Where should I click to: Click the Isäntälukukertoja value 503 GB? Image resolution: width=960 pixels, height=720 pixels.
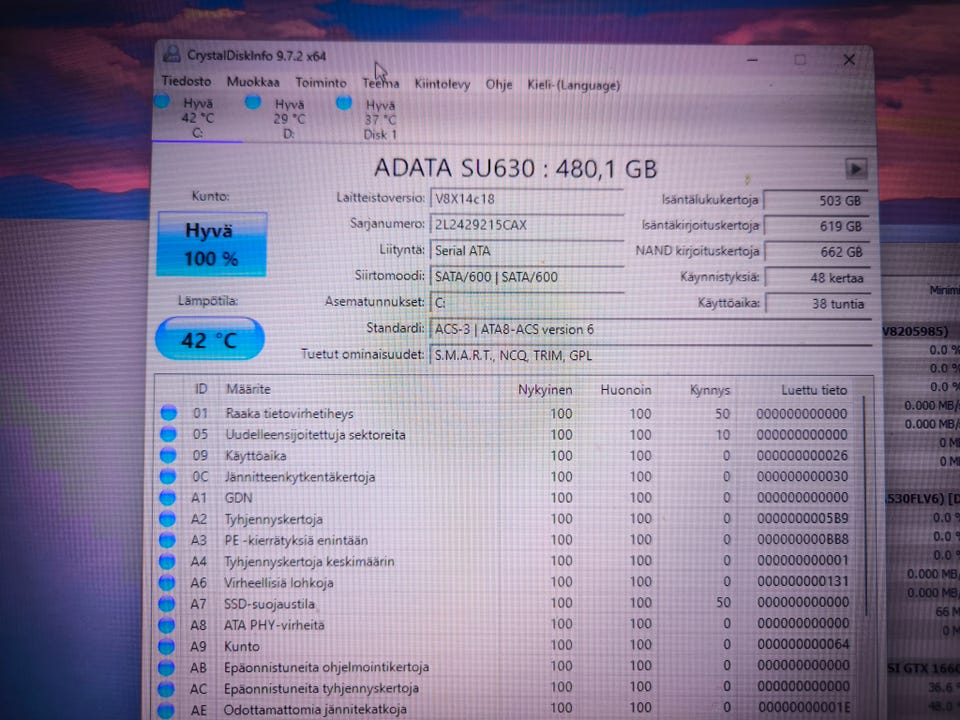click(x=817, y=200)
